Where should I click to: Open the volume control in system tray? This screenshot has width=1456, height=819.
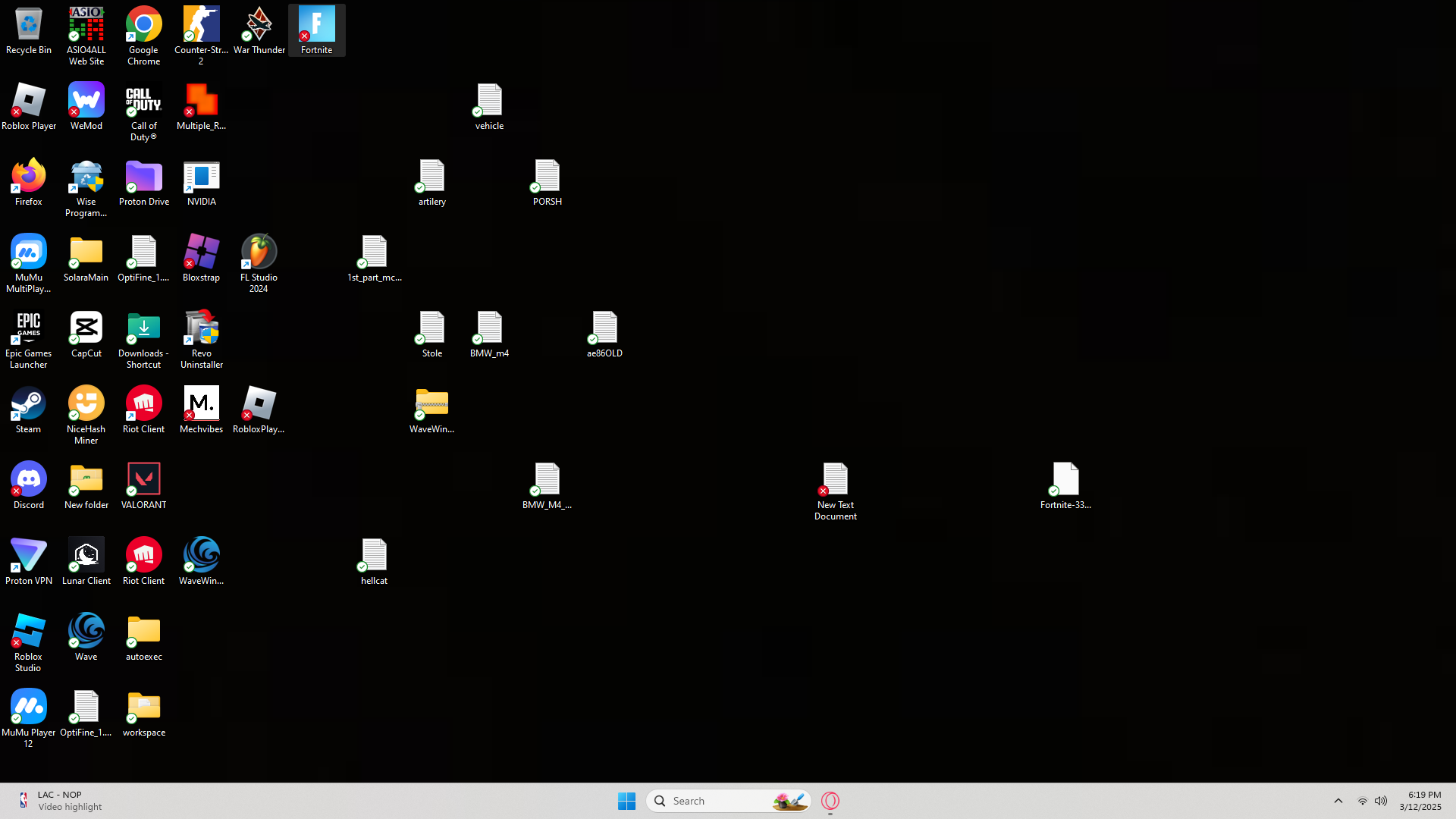point(1381,801)
